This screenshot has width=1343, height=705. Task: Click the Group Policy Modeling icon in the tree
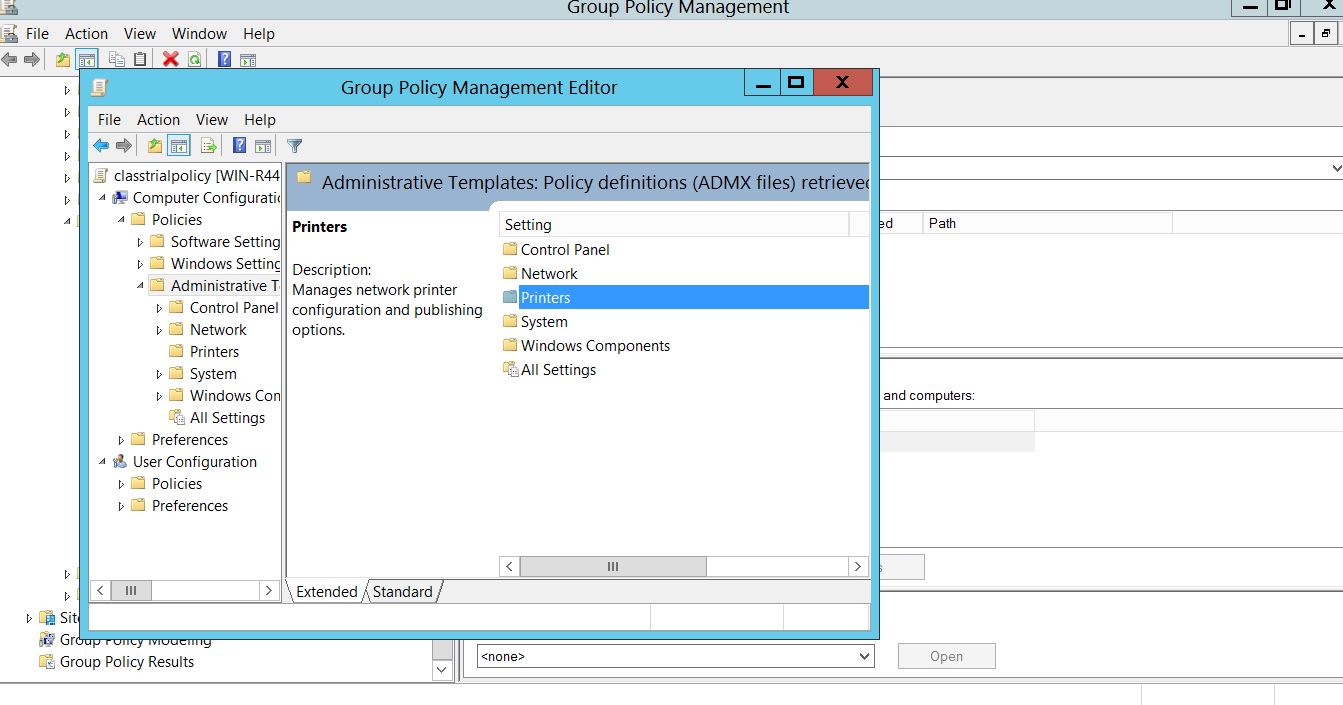[46, 639]
